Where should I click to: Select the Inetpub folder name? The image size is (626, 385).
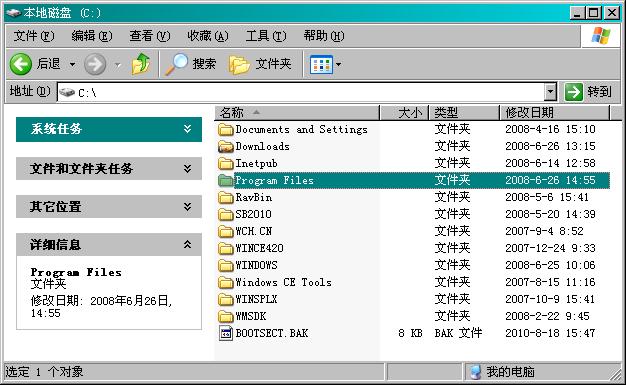pos(256,163)
